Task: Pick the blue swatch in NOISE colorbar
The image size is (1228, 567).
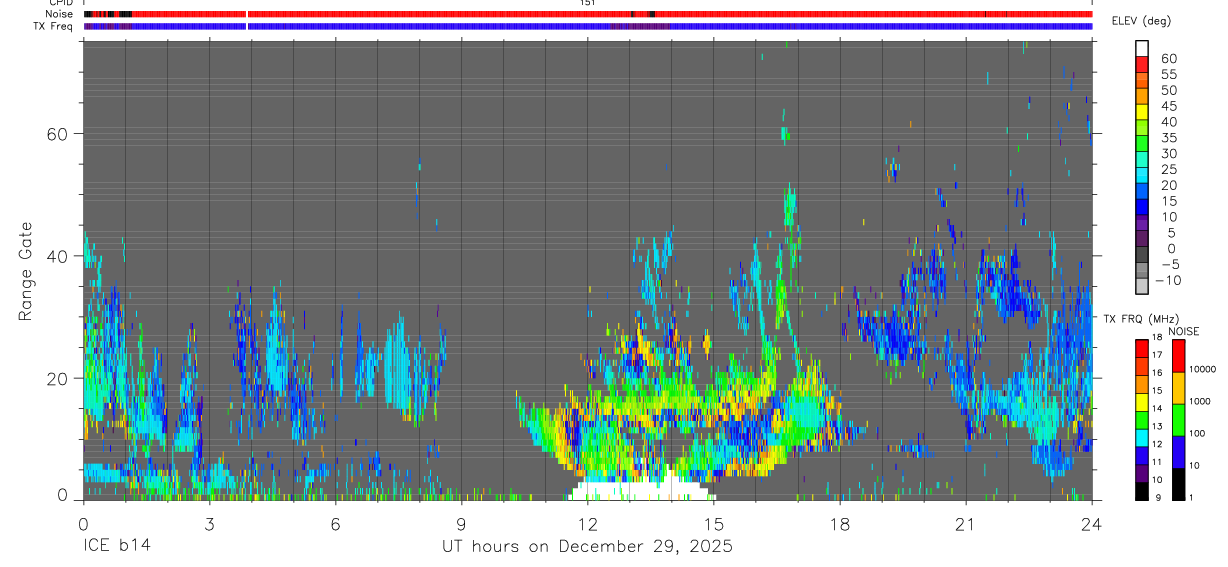Action: pos(1178,452)
